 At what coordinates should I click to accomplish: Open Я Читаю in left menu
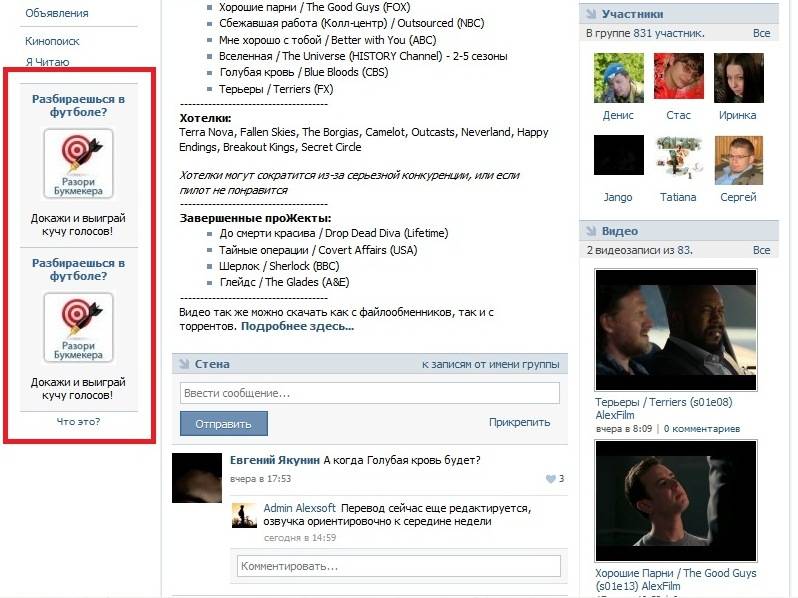click(x=47, y=62)
